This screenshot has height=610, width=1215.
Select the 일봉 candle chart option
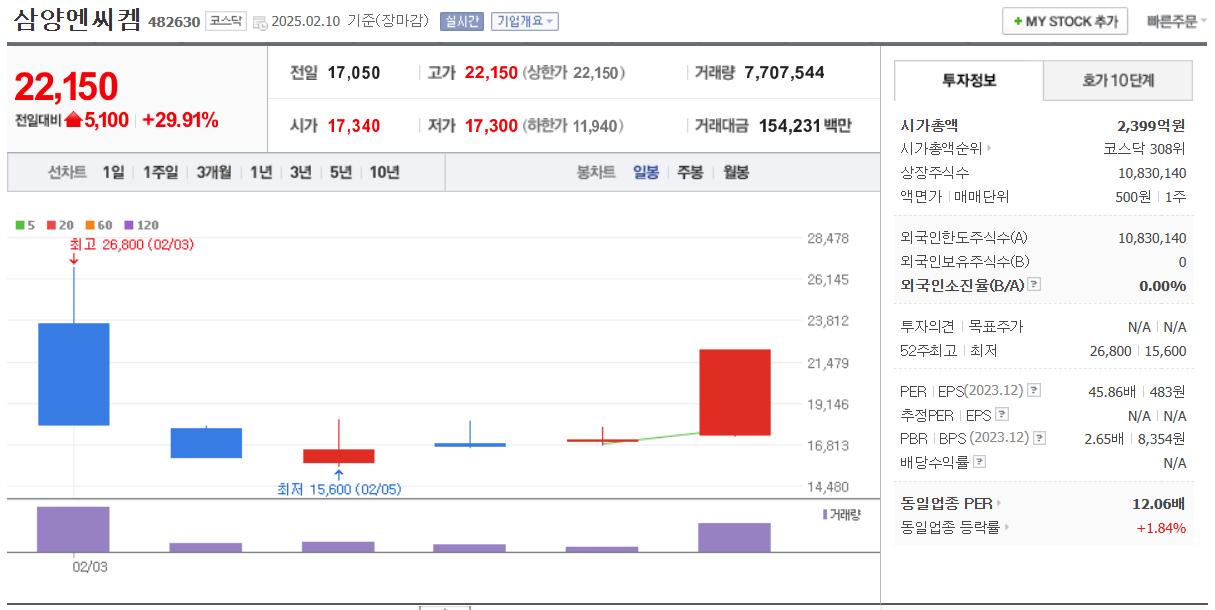tap(646, 172)
